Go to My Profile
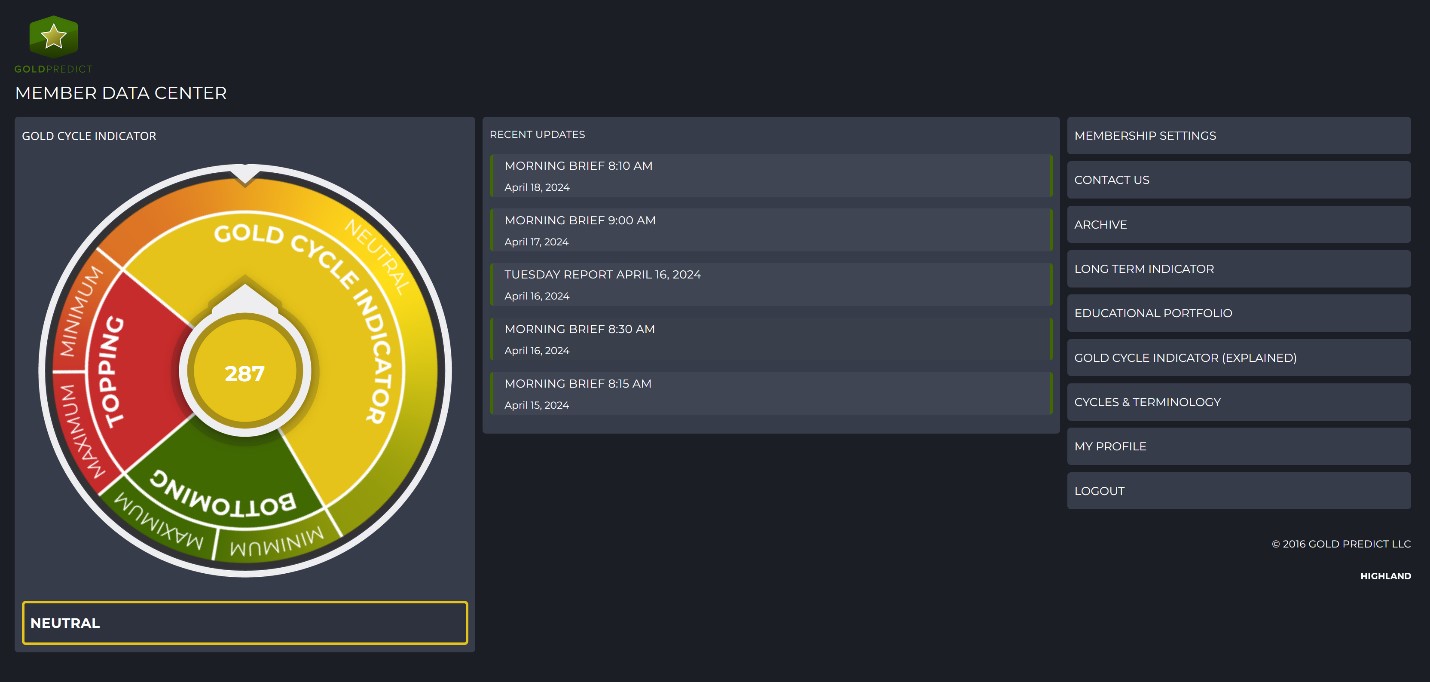The width and height of the screenshot is (1430, 682). pyautogui.click(x=1238, y=446)
